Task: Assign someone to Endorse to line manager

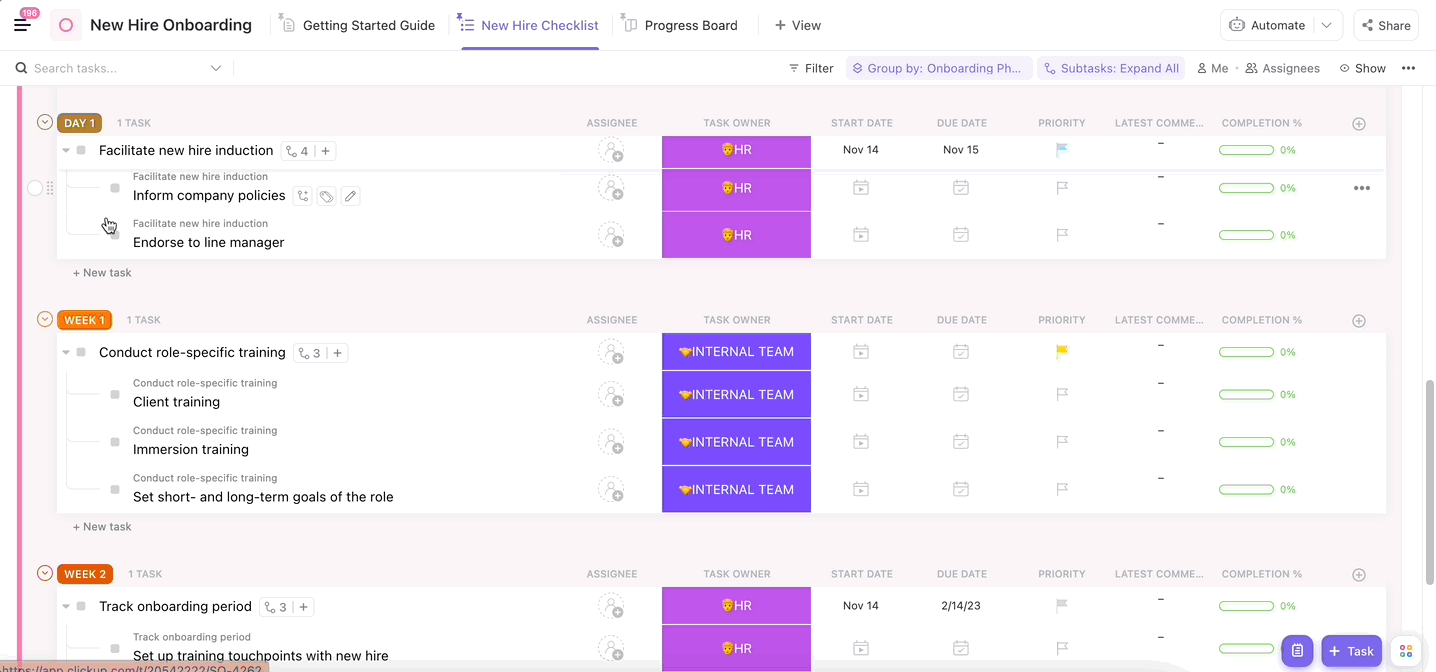Action: (x=611, y=236)
